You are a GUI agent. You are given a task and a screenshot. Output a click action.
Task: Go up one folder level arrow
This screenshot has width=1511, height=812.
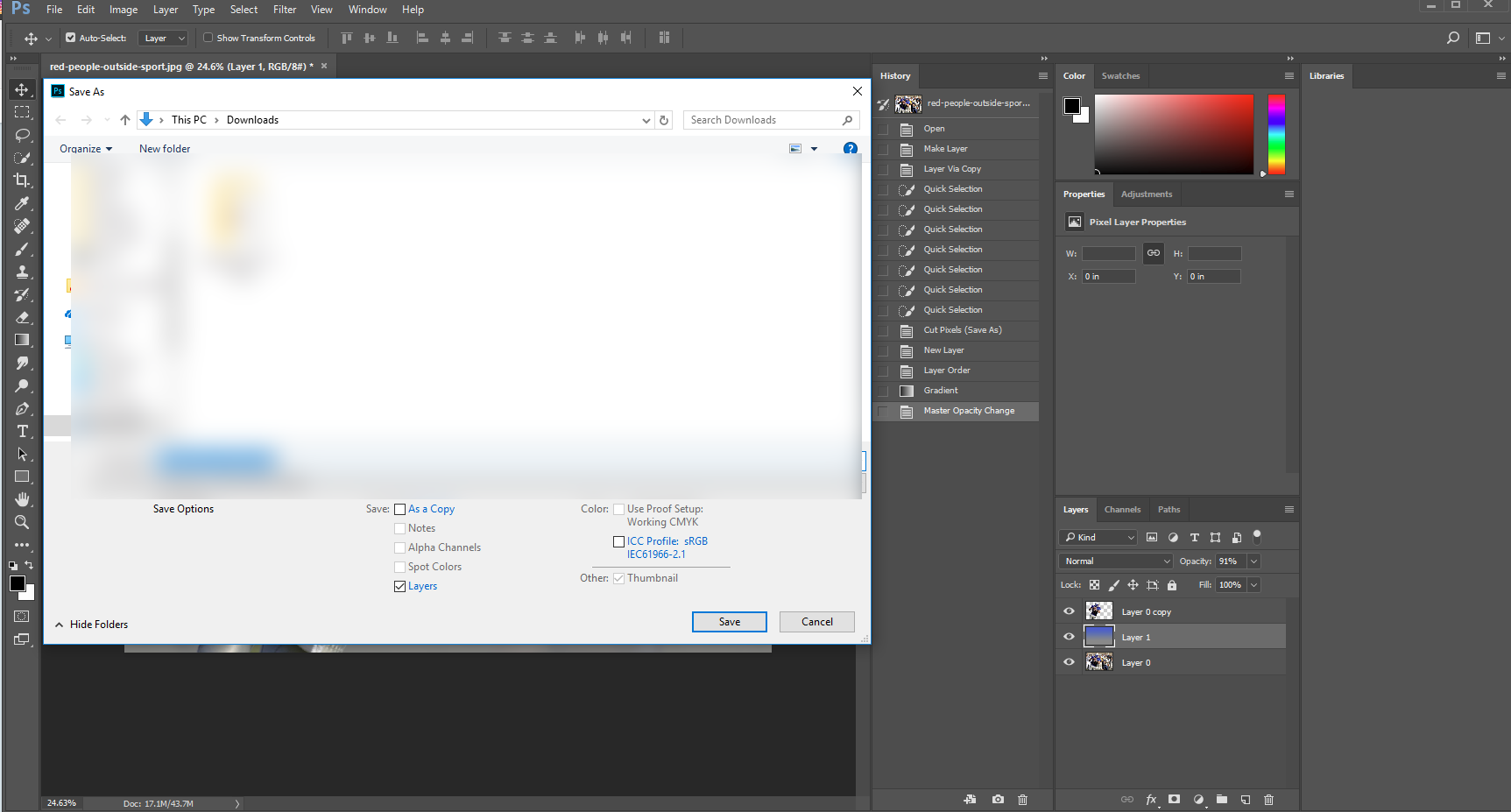coord(125,120)
